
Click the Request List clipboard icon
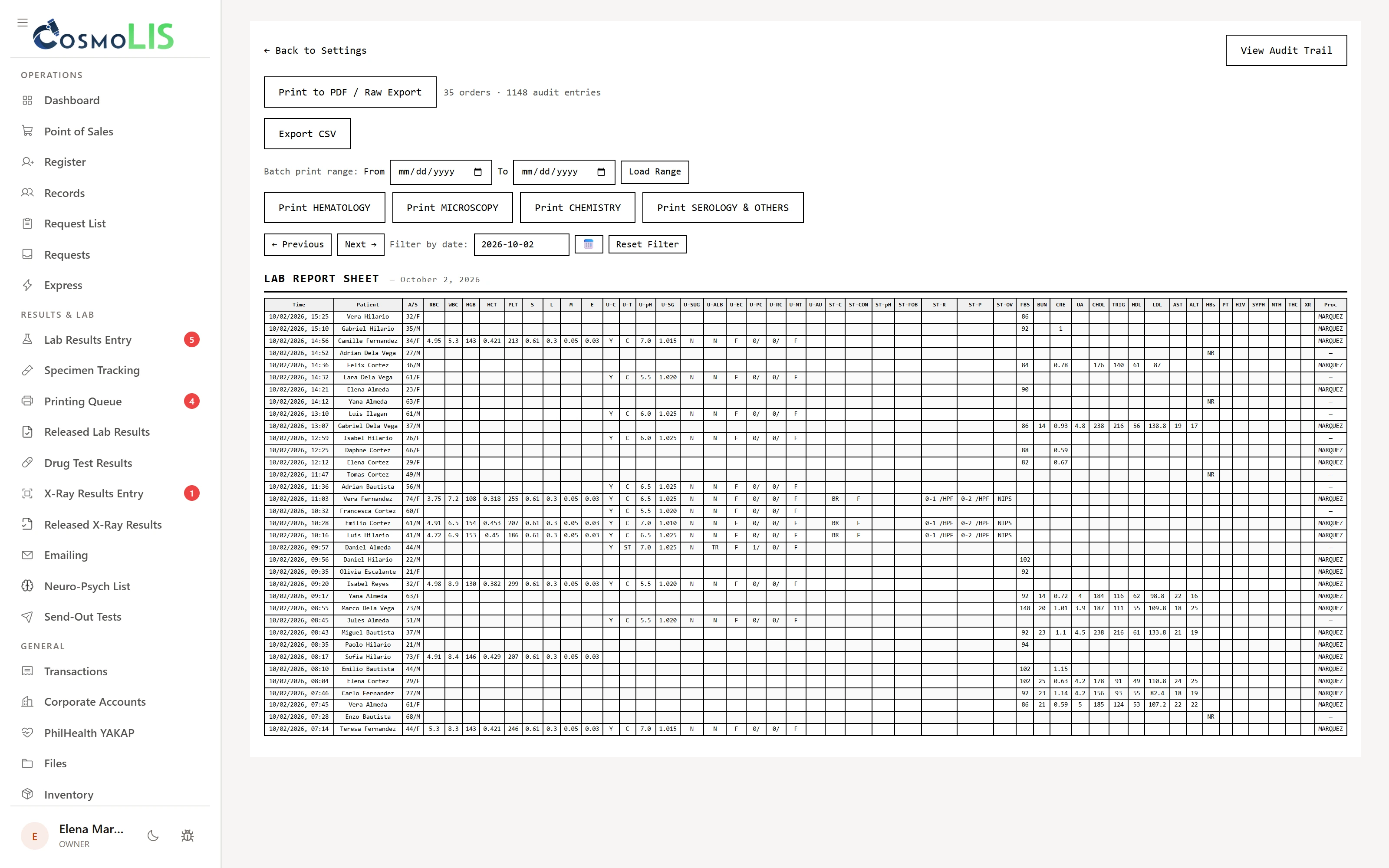click(27, 224)
